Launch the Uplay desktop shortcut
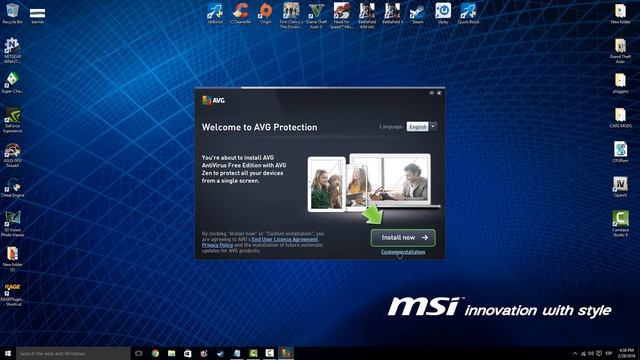 pyautogui.click(x=443, y=13)
